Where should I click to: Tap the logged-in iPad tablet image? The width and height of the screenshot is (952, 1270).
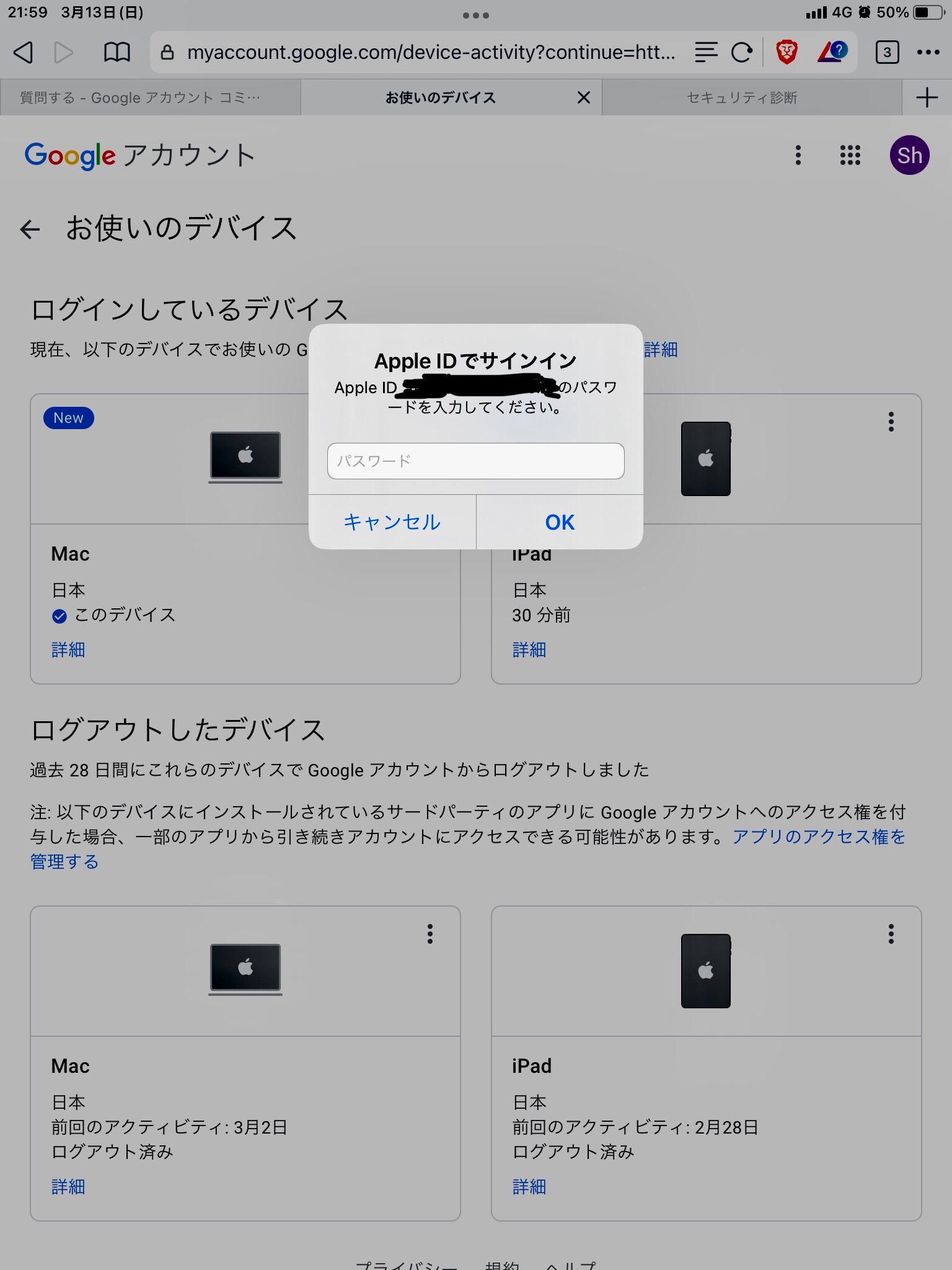click(706, 459)
